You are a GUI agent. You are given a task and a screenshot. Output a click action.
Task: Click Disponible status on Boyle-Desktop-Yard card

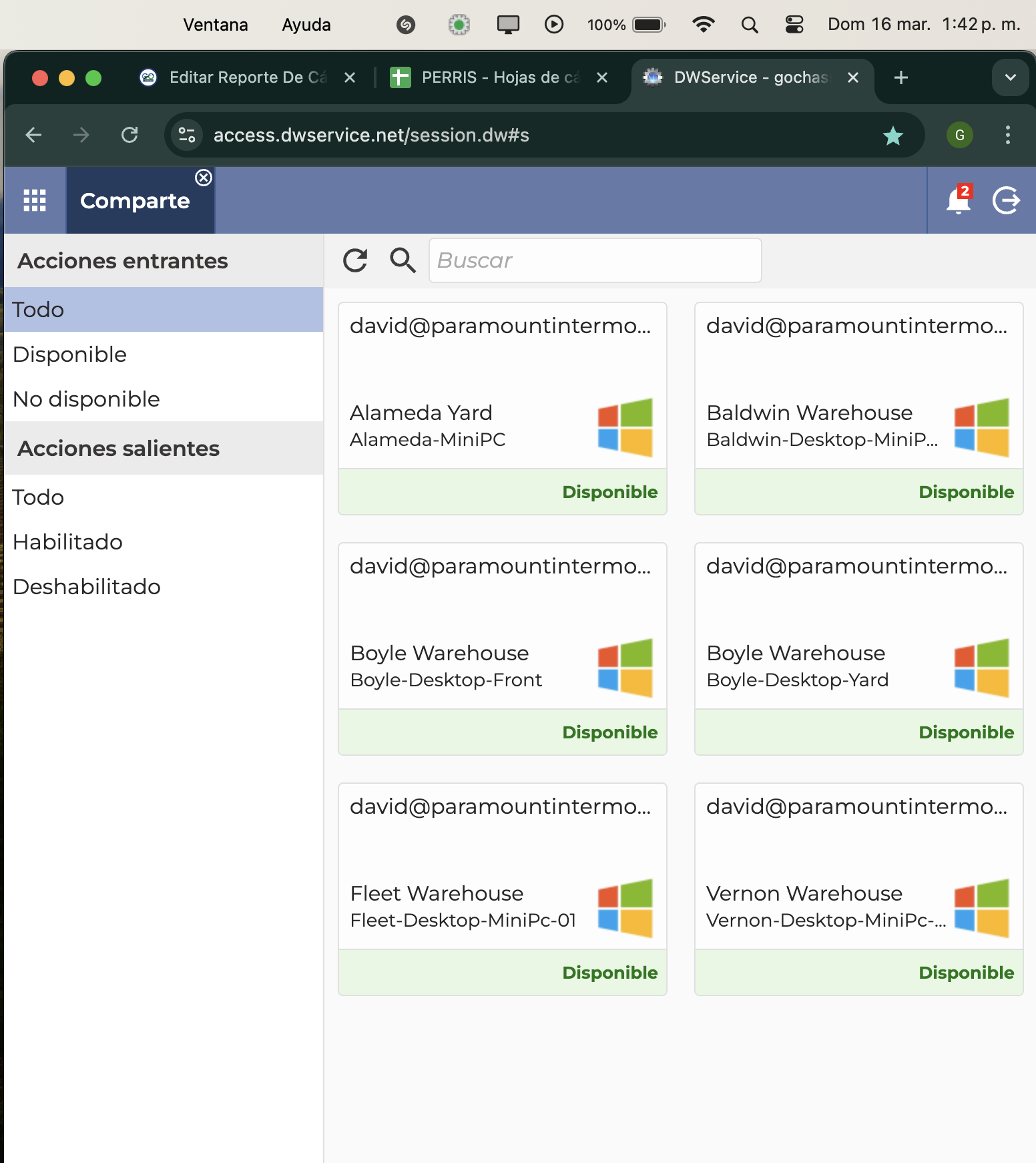click(x=967, y=732)
